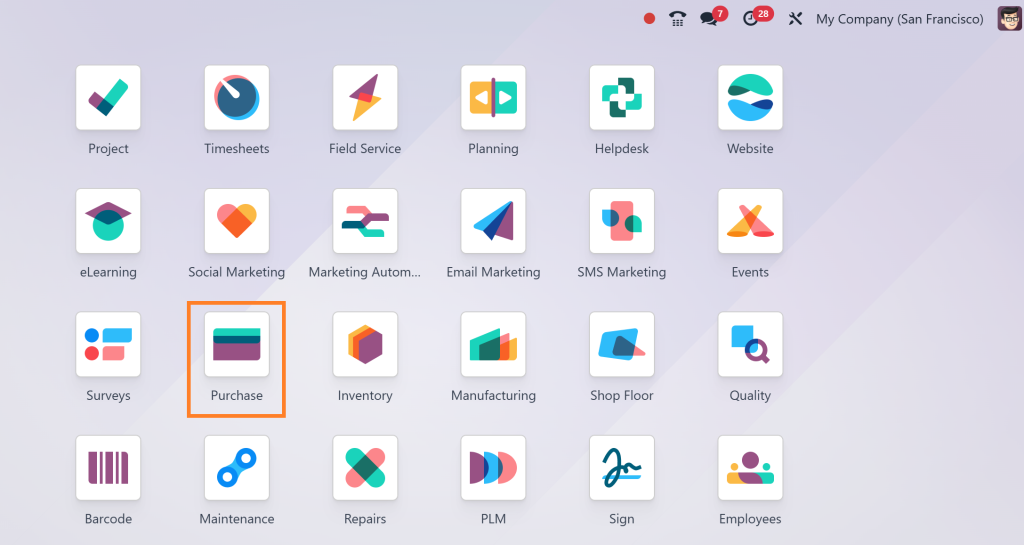Image resolution: width=1024 pixels, height=545 pixels.
Task: Open the eLearning app
Action: coord(108,221)
